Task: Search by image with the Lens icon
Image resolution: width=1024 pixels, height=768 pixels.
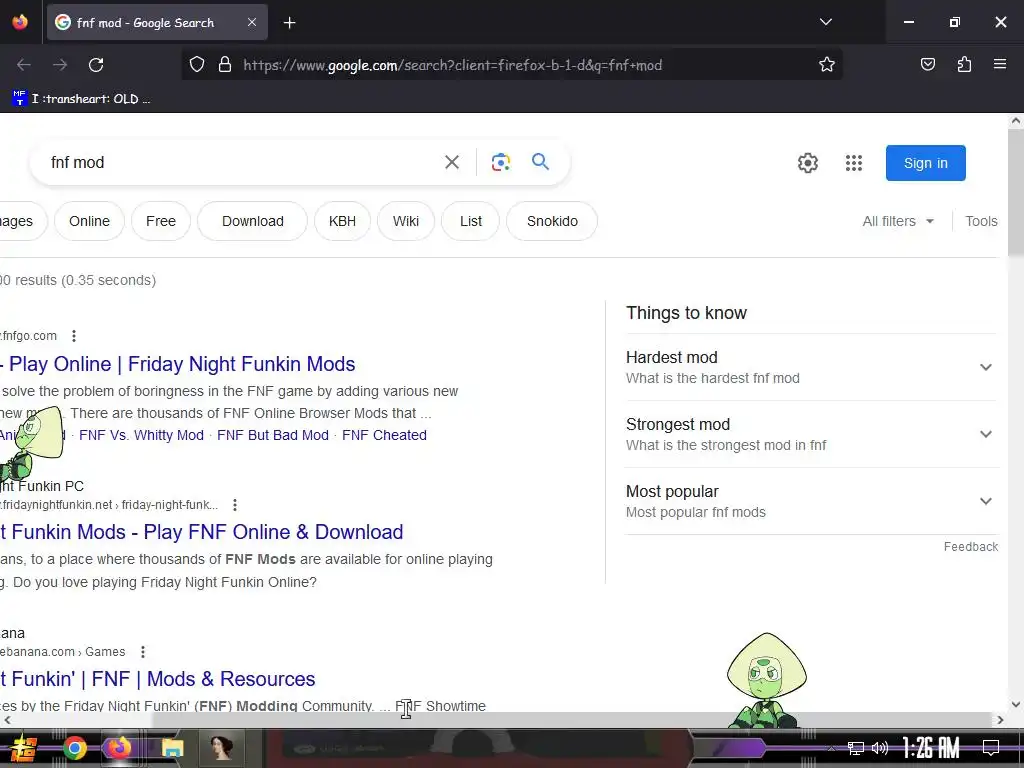Action: click(500, 162)
